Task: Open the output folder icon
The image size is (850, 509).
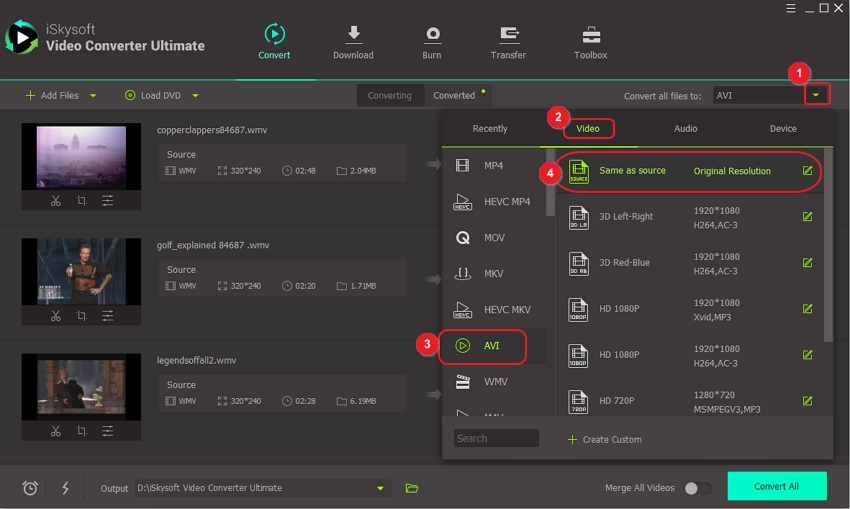Action: tap(411, 488)
